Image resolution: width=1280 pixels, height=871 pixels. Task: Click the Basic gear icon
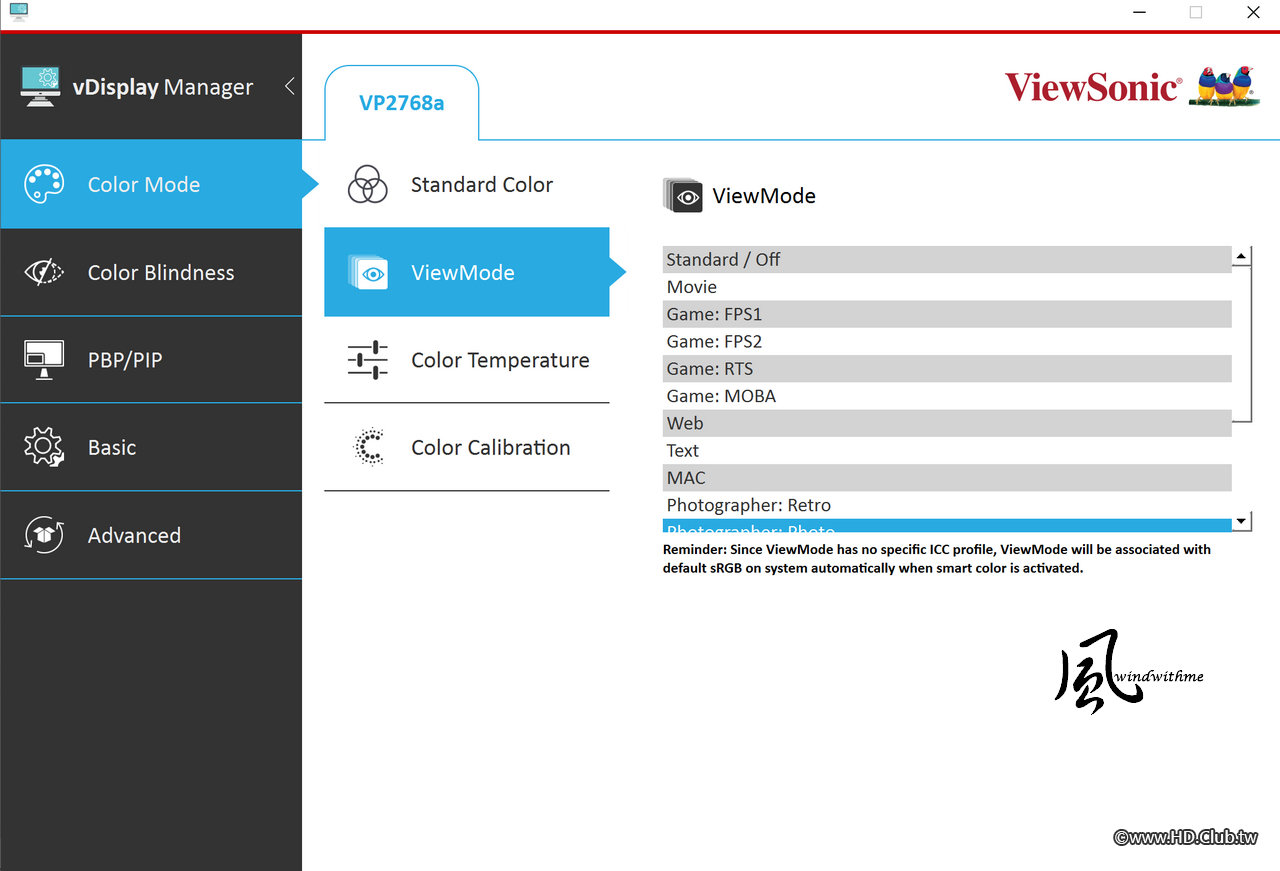(44, 447)
